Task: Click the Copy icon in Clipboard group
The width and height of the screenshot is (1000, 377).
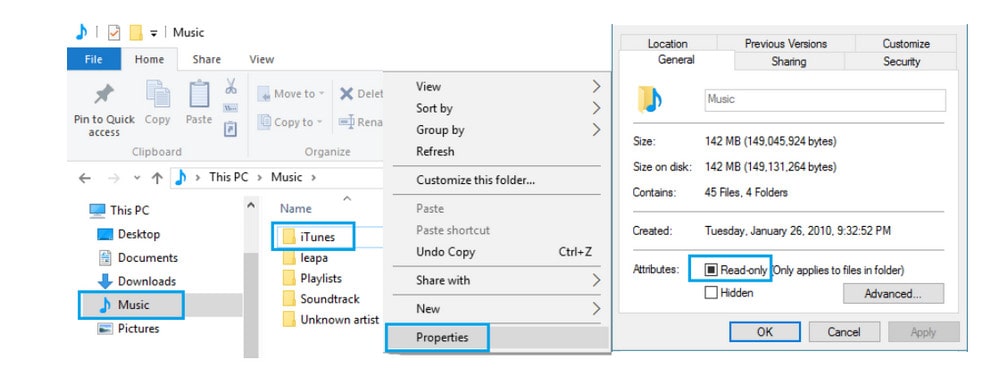Action: click(158, 94)
